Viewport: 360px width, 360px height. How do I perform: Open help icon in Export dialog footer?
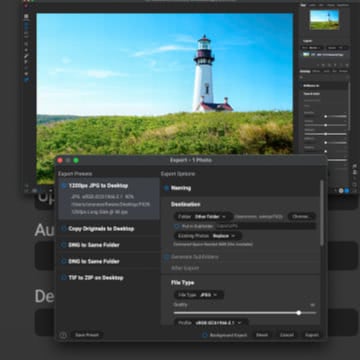(63, 335)
